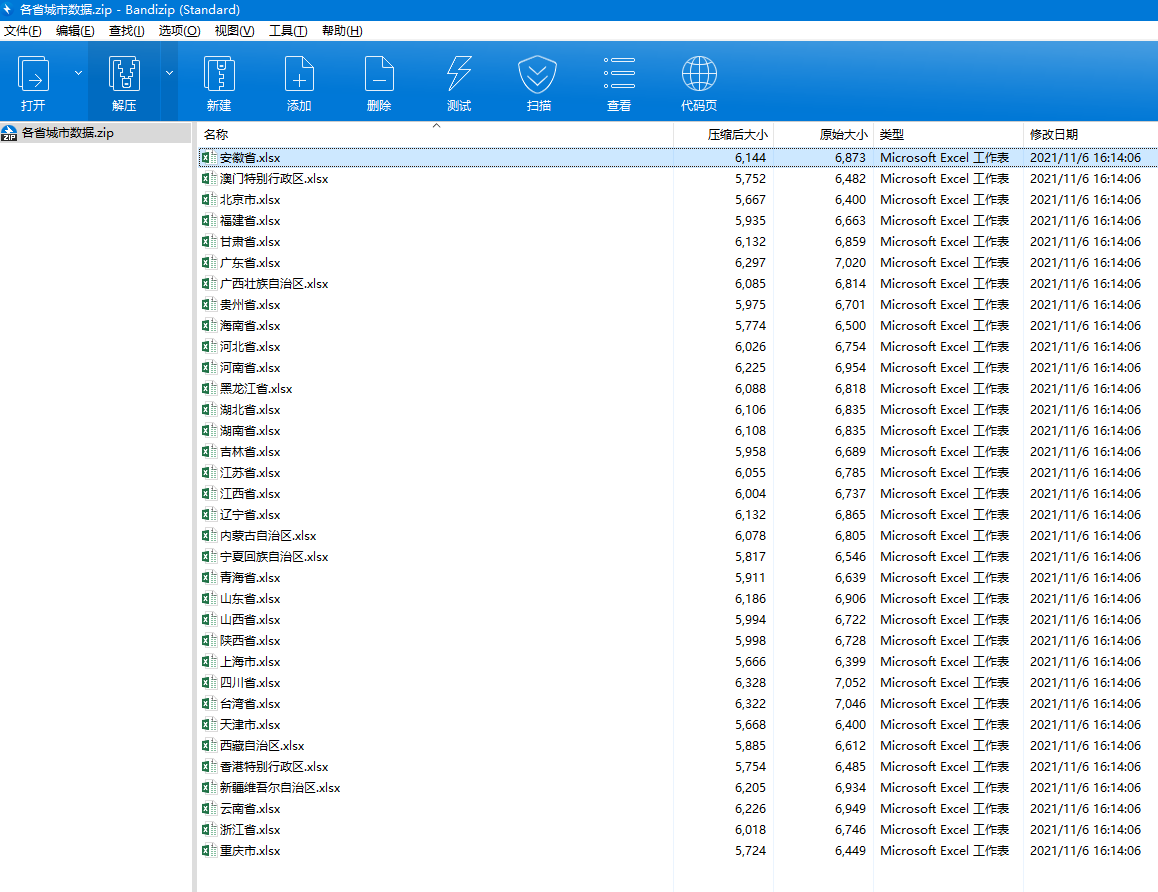Select file 广西壮族自治区.xlsx

click(274, 284)
